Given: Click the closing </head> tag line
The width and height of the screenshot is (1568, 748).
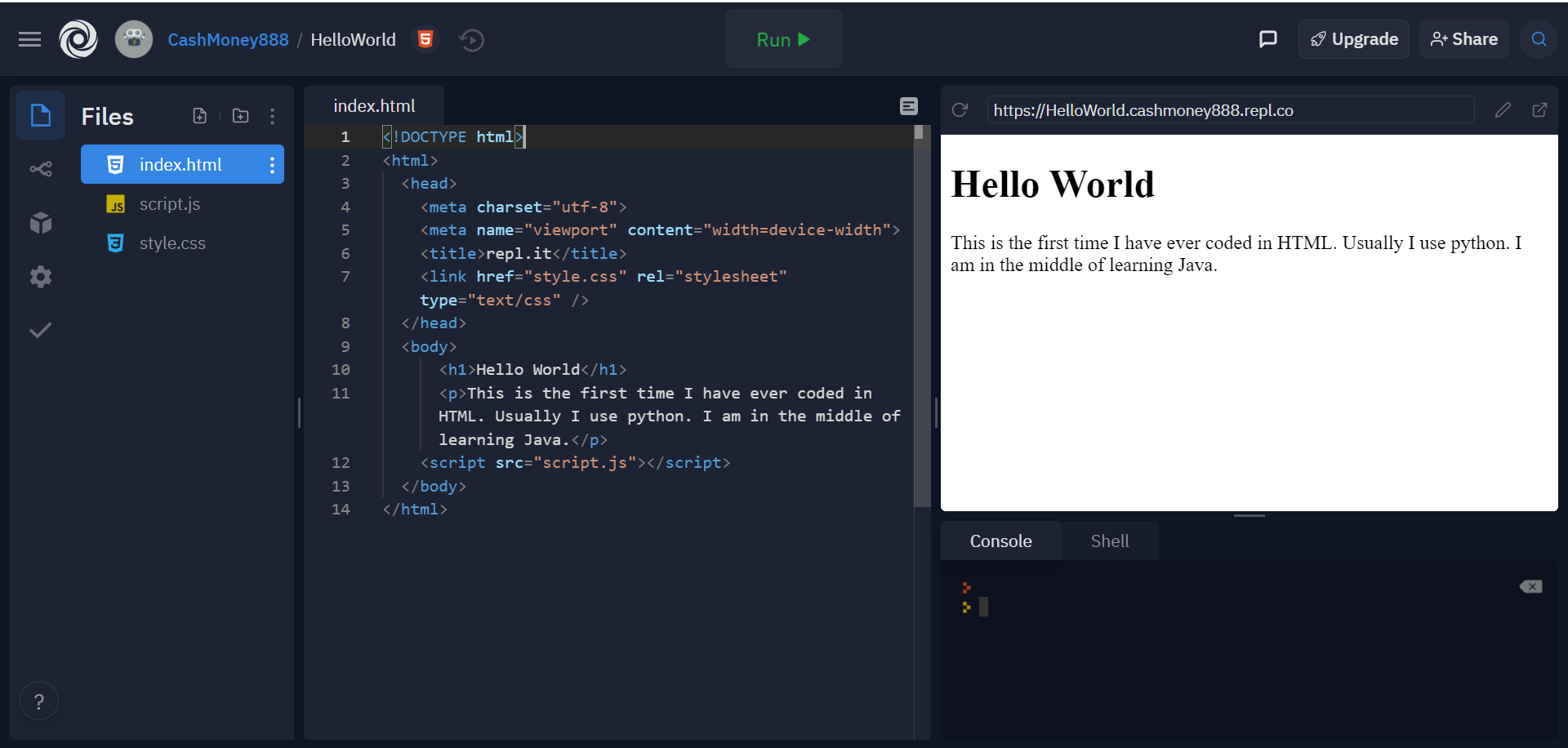Looking at the screenshot, I should [x=434, y=323].
